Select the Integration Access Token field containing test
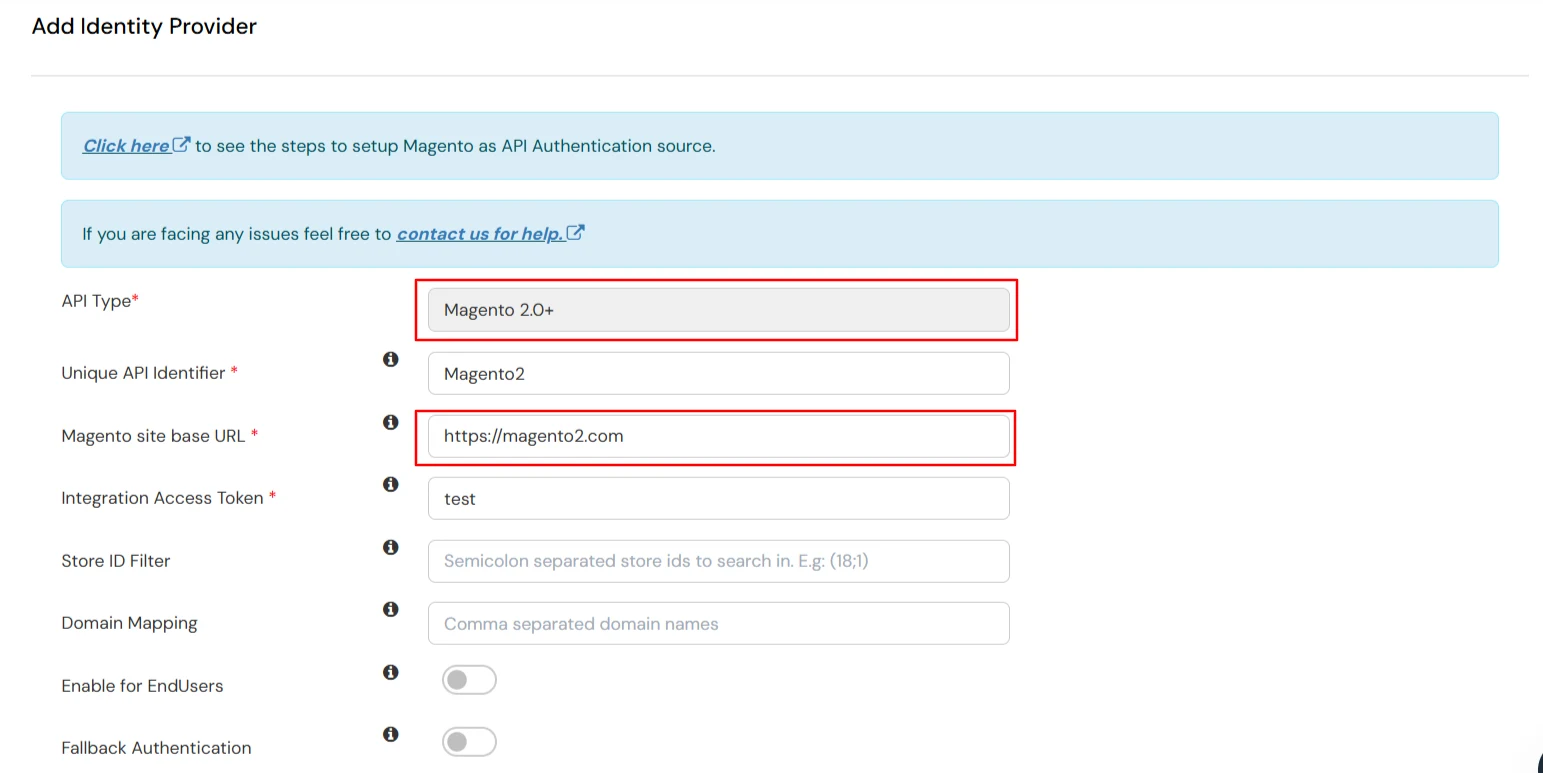1543x773 pixels. pos(717,498)
